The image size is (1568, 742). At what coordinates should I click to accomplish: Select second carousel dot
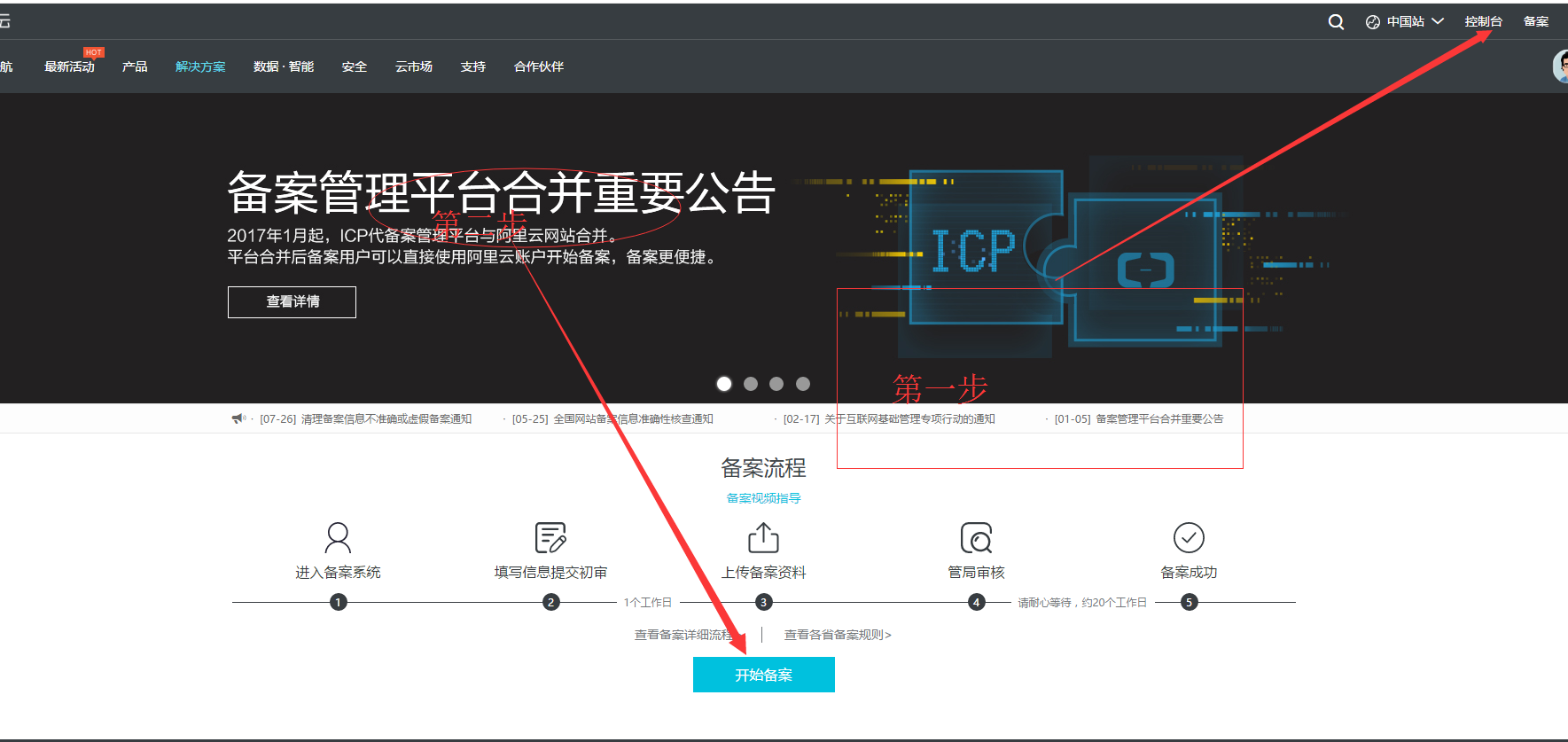(751, 384)
